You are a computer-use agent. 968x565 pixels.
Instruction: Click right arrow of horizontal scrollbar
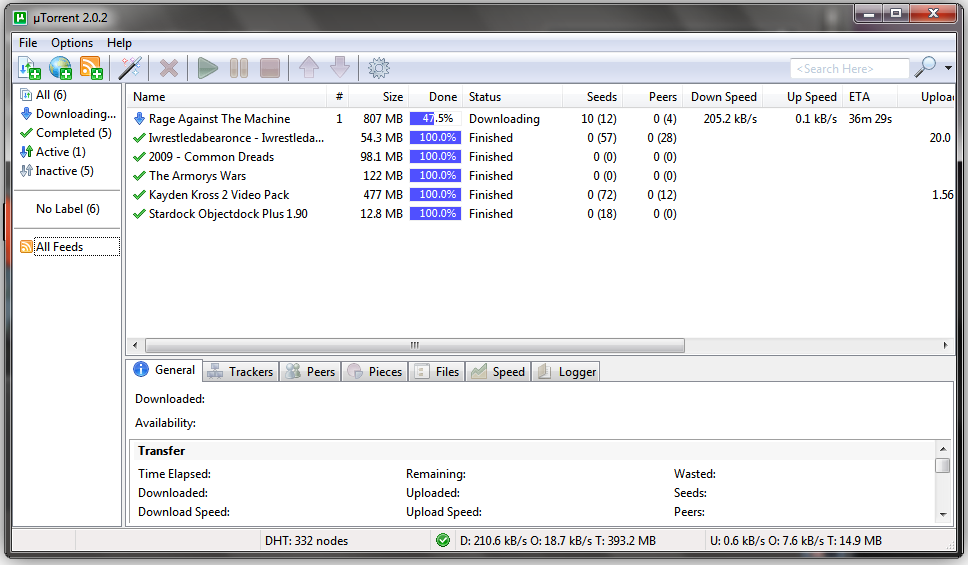point(945,345)
